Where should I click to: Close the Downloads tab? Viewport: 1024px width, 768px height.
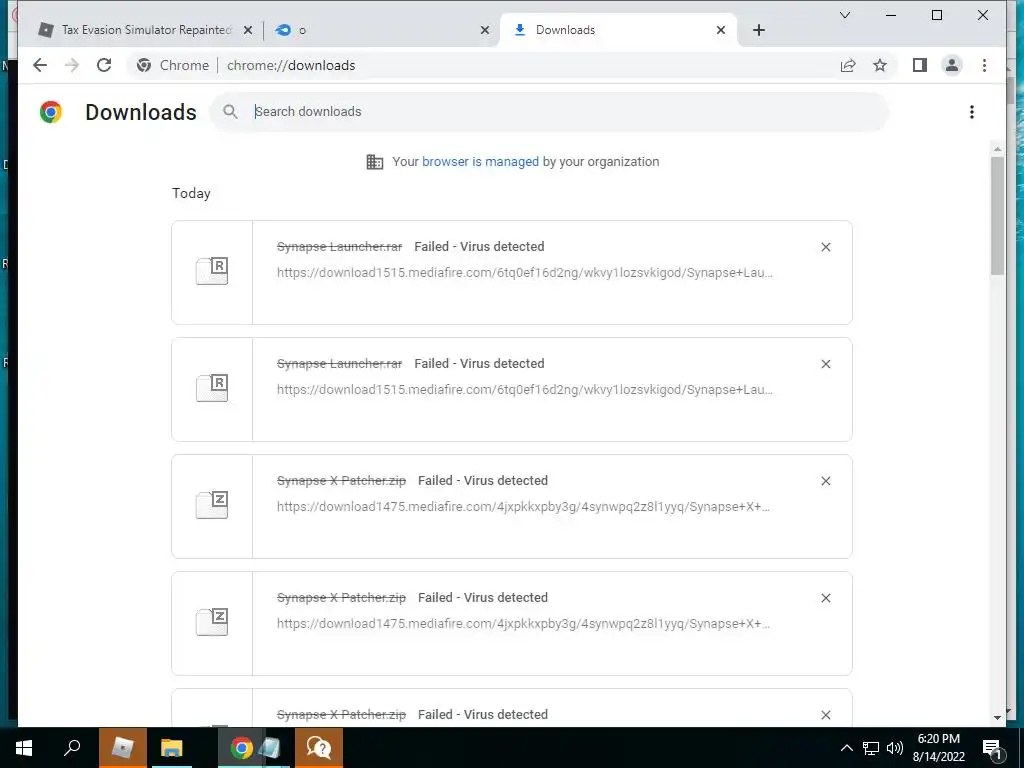point(720,30)
